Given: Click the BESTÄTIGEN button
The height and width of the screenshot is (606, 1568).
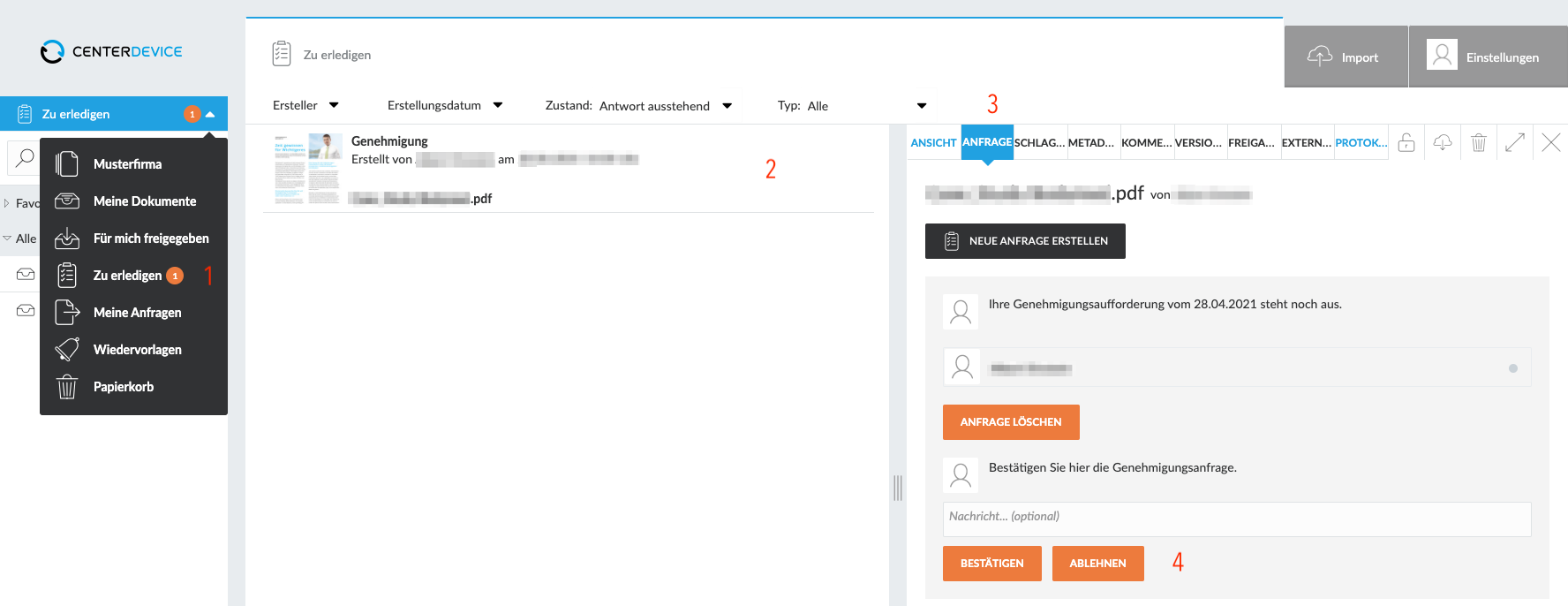Looking at the screenshot, I should click(x=992, y=564).
